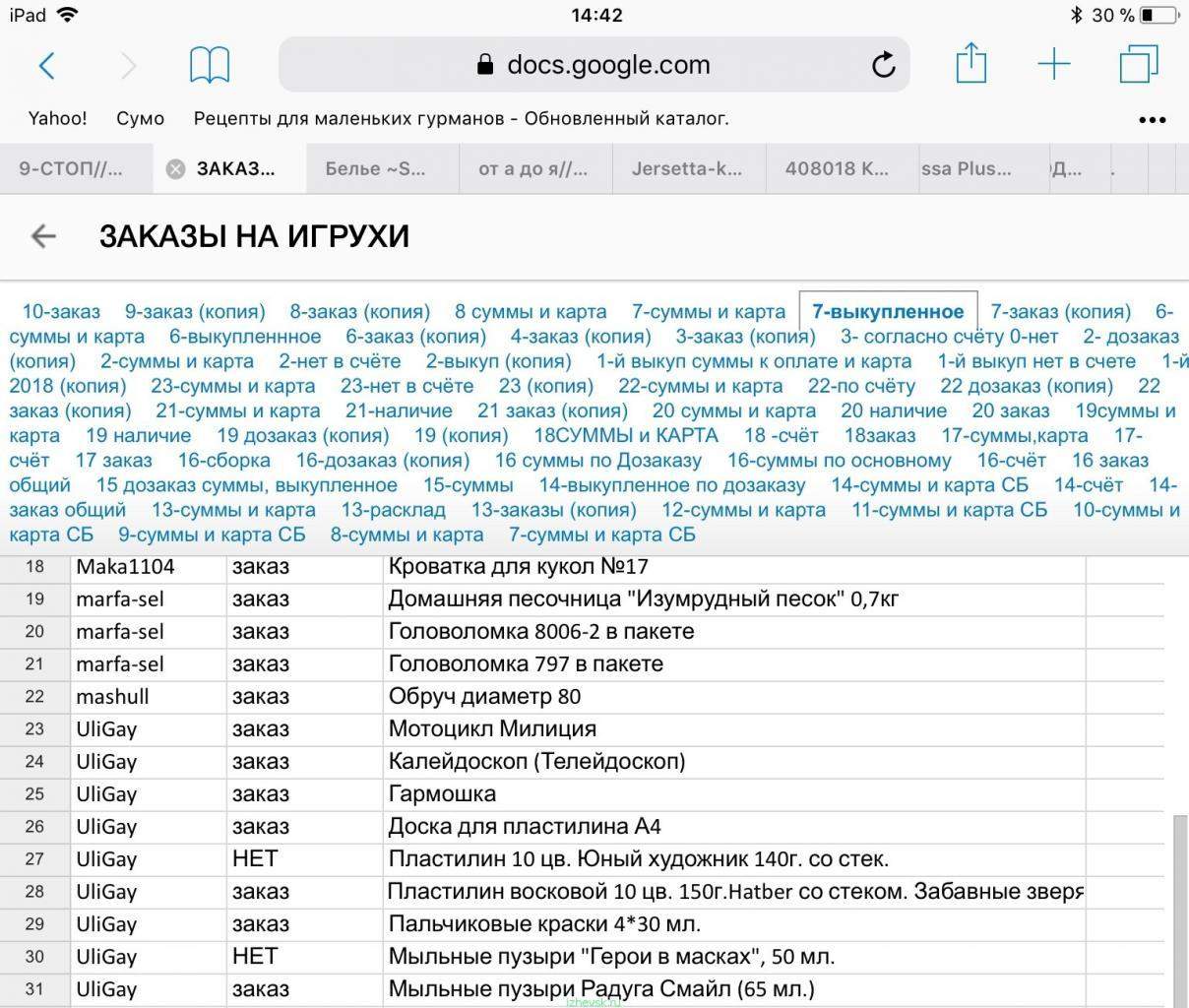Open the 4-заказ (копия) sheet
The width and height of the screenshot is (1189, 1008).
581,337
